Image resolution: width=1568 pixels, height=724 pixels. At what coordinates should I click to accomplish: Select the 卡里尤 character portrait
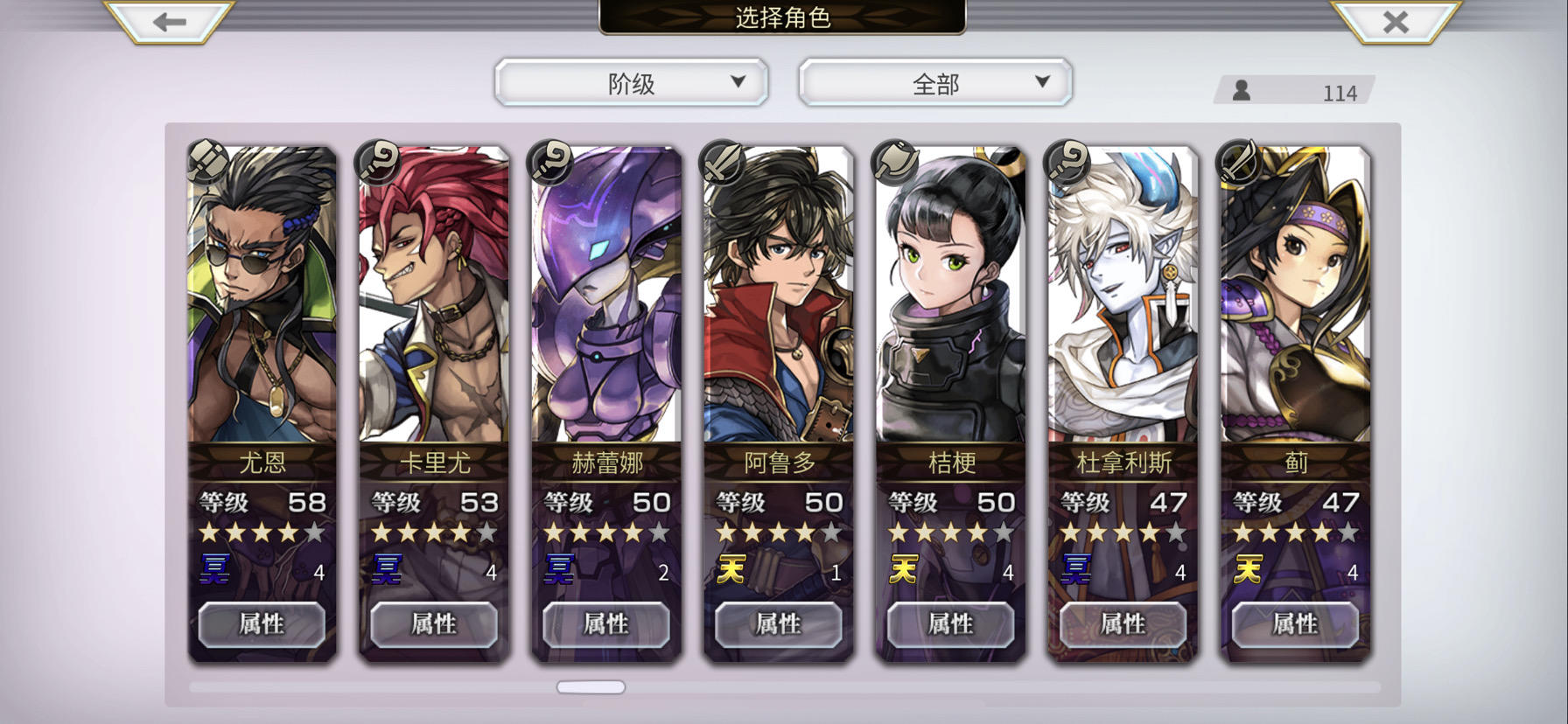click(434, 295)
